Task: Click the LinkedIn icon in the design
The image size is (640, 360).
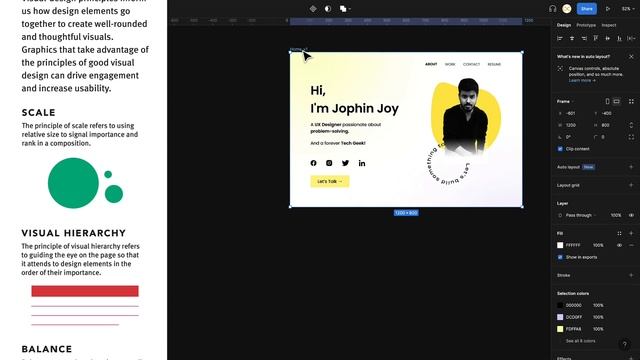Action: (x=362, y=163)
